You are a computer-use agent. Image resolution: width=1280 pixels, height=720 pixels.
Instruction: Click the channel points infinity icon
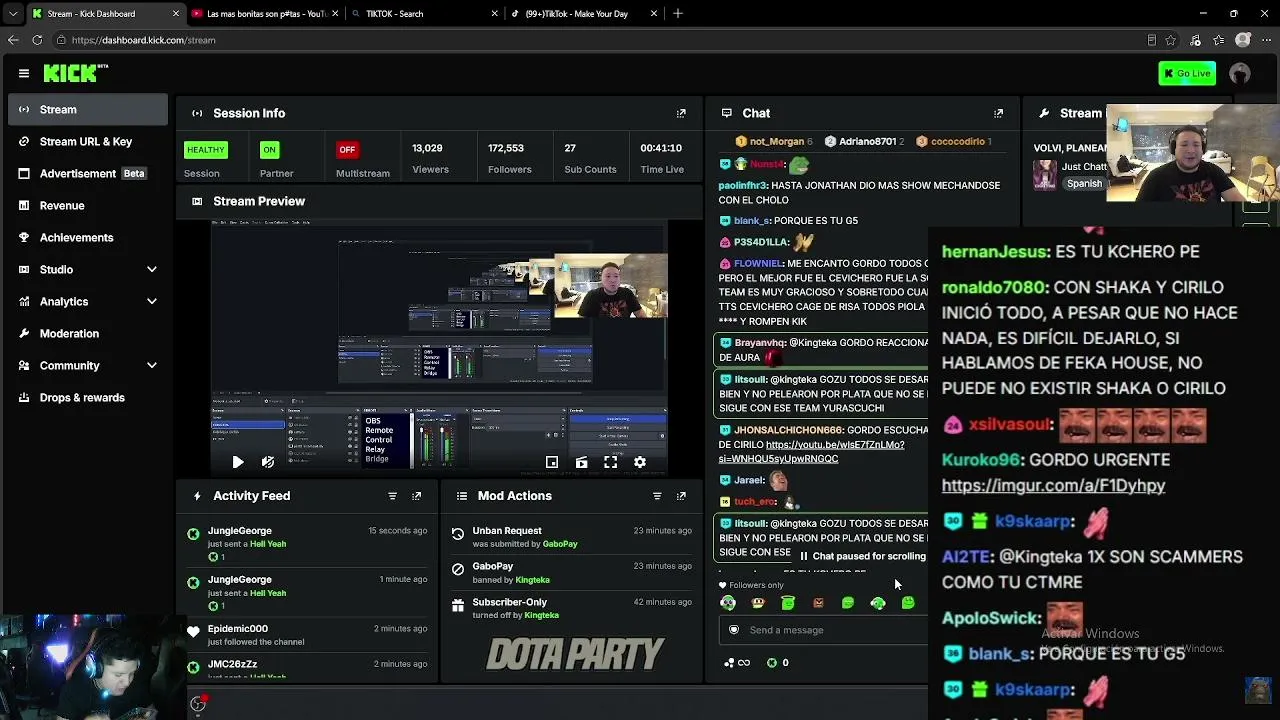tap(737, 663)
